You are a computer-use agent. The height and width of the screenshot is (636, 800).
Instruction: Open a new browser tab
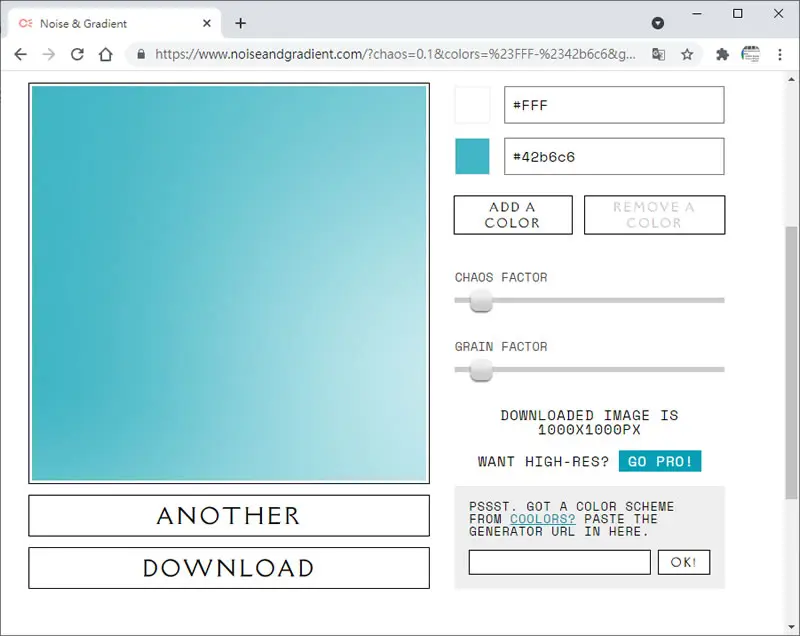point(240,23)
